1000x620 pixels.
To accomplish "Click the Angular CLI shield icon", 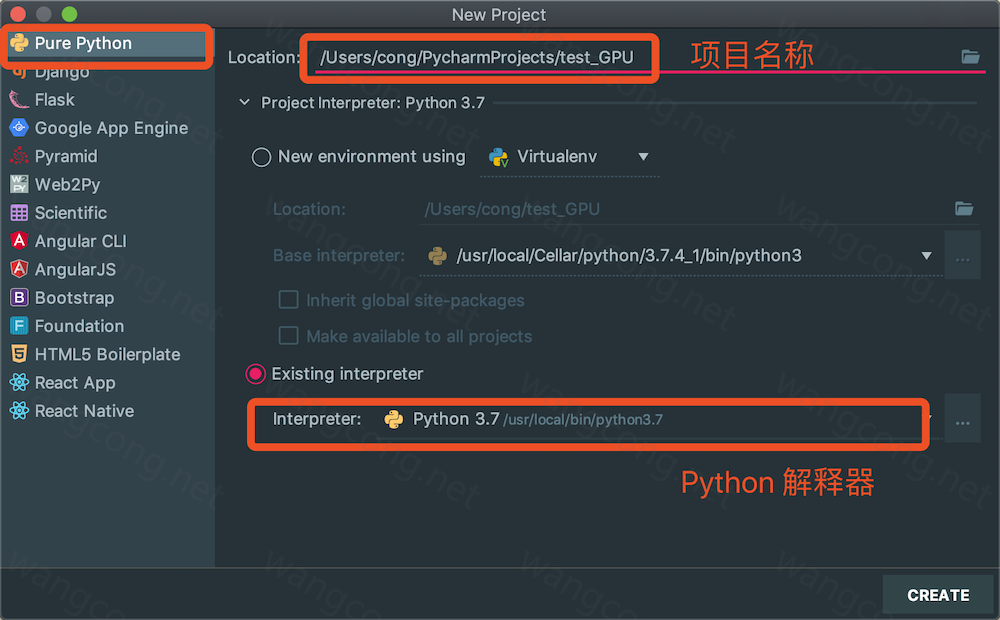I will (19, 240).
